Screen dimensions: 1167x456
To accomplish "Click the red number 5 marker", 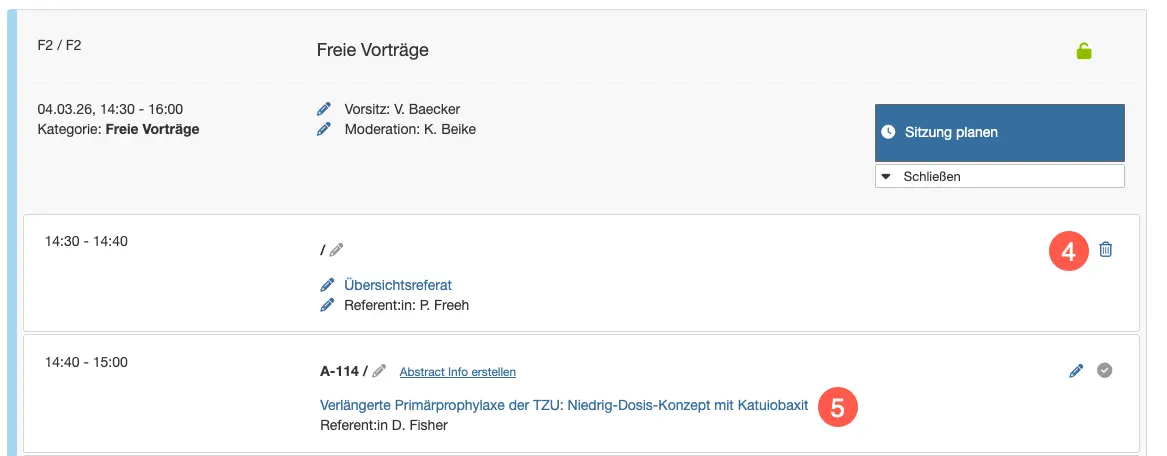I will [838, 408].
